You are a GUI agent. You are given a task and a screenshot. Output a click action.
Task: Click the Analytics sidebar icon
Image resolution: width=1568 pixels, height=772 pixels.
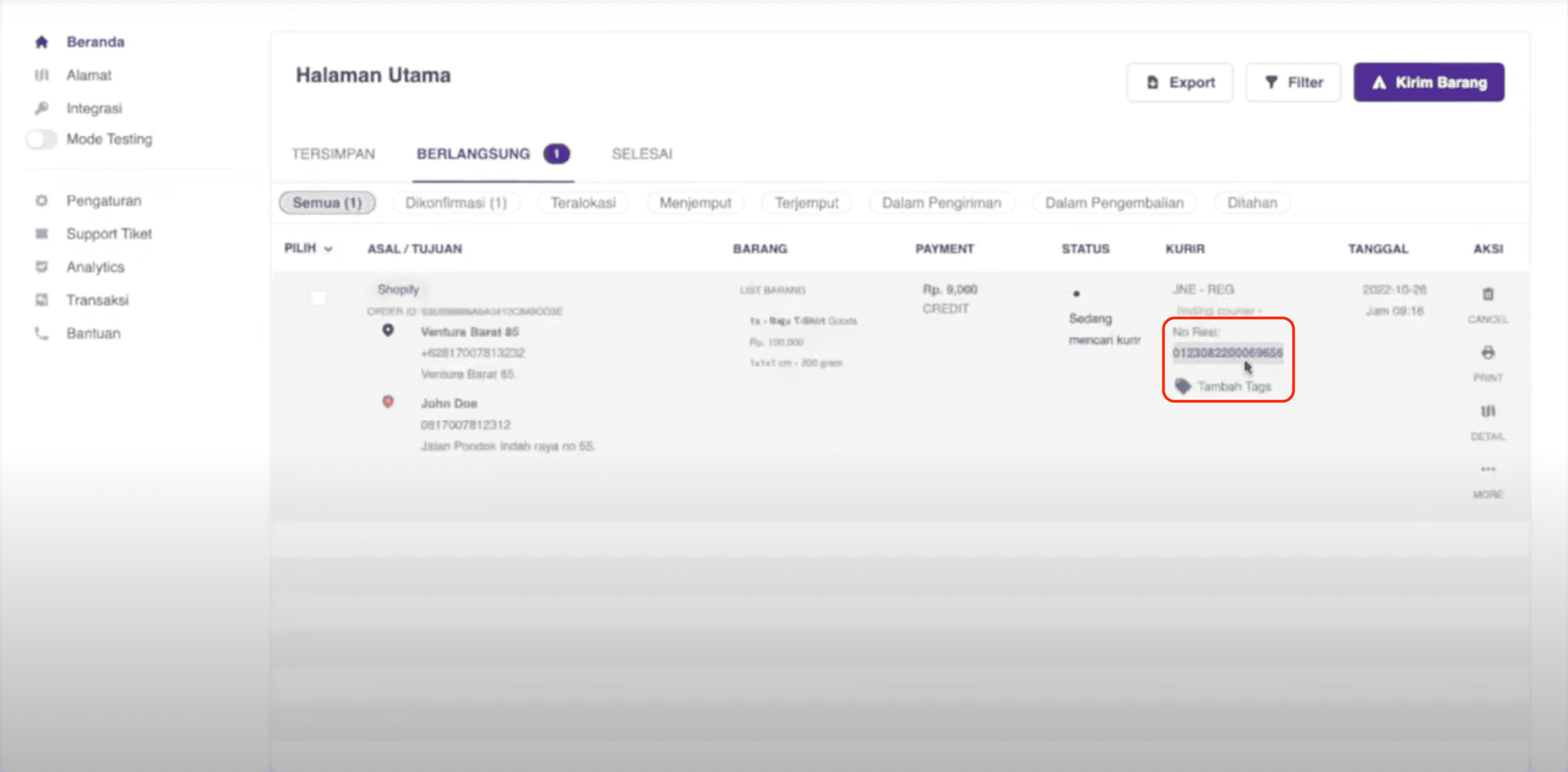[41, 267]
